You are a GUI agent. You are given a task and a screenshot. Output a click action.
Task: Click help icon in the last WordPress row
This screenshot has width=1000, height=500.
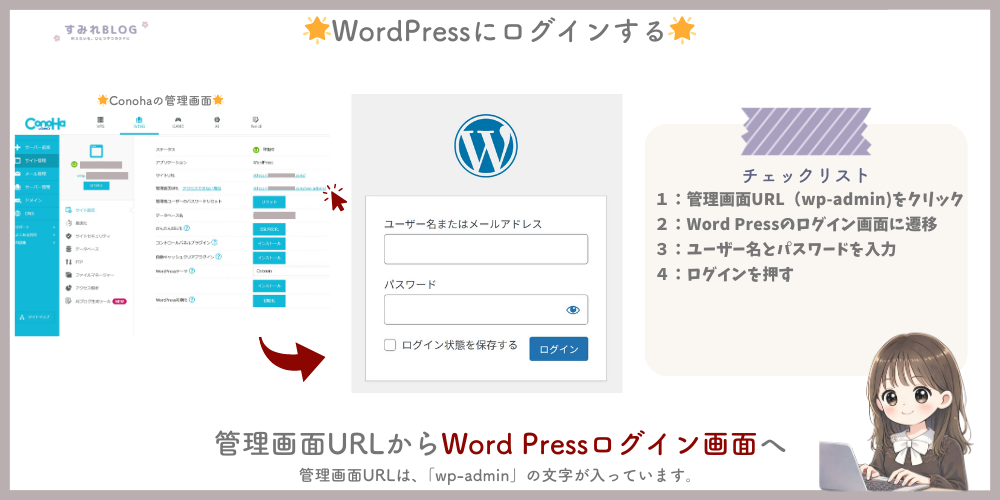[x=192, y=300]
